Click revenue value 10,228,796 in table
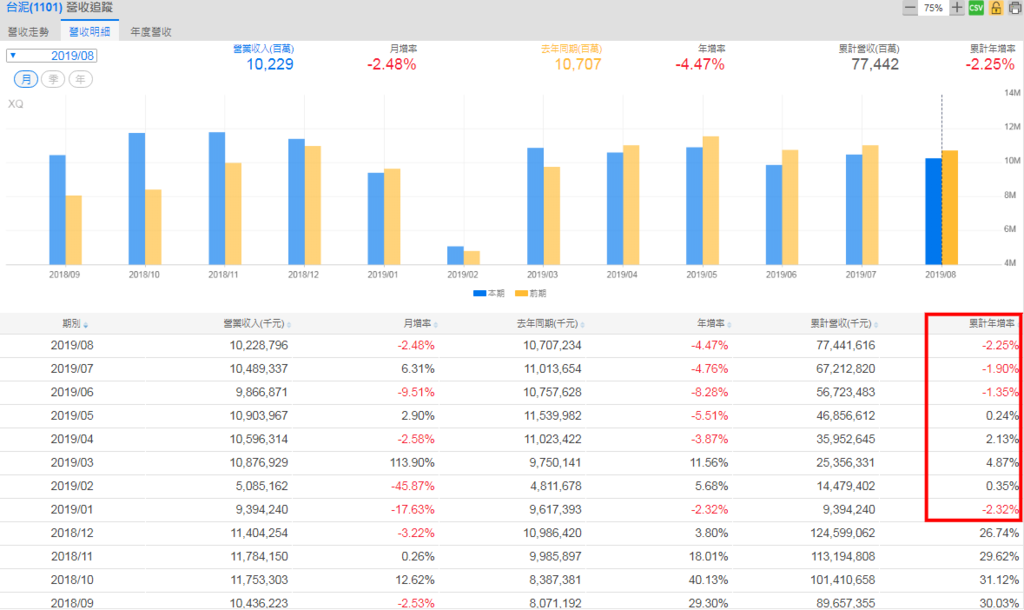 pos(259,345)
